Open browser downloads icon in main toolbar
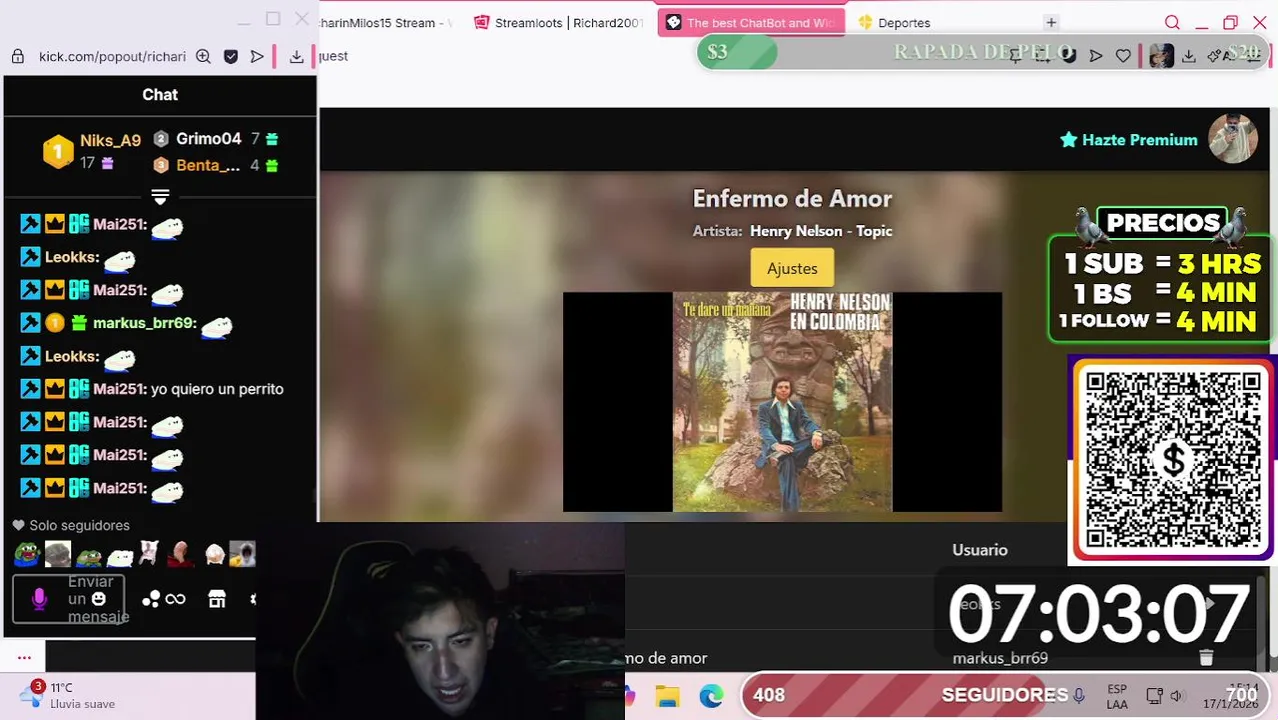 pyautogui.click(x=1188, y=56)
